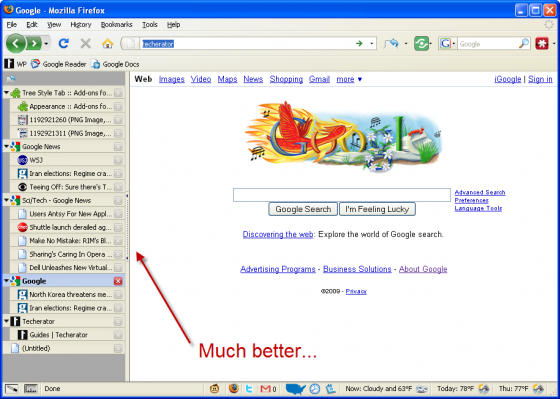Open the Discovering the web link

278,235
